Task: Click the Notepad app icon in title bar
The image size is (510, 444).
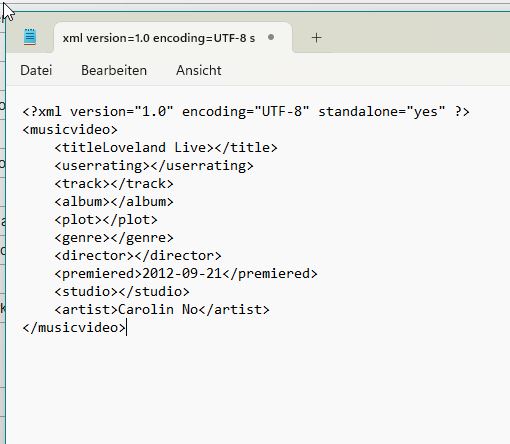Action: tap(30, 37)
